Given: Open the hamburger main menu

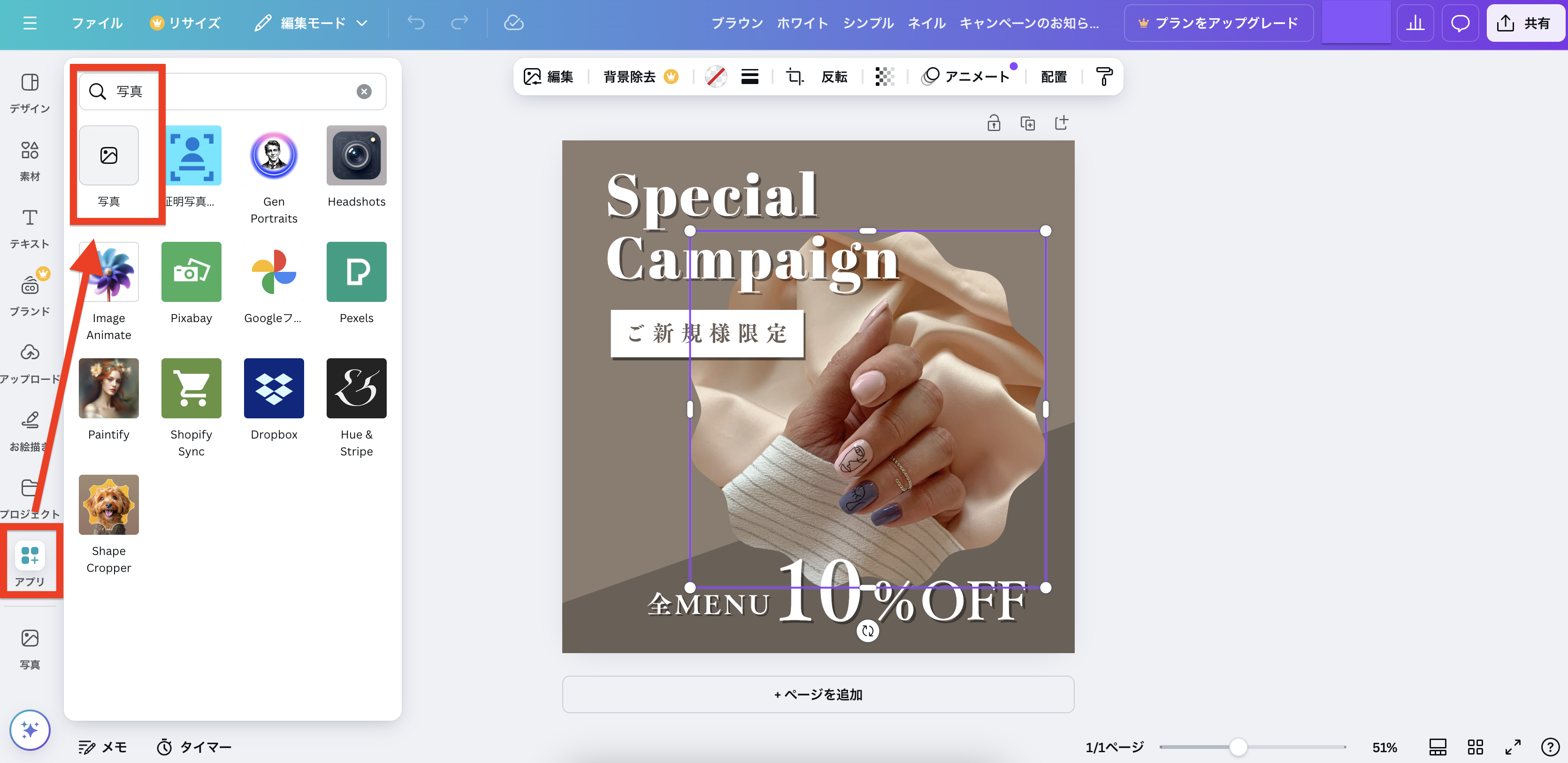Looking at the screenshot, I should click(x=30, y=23).
